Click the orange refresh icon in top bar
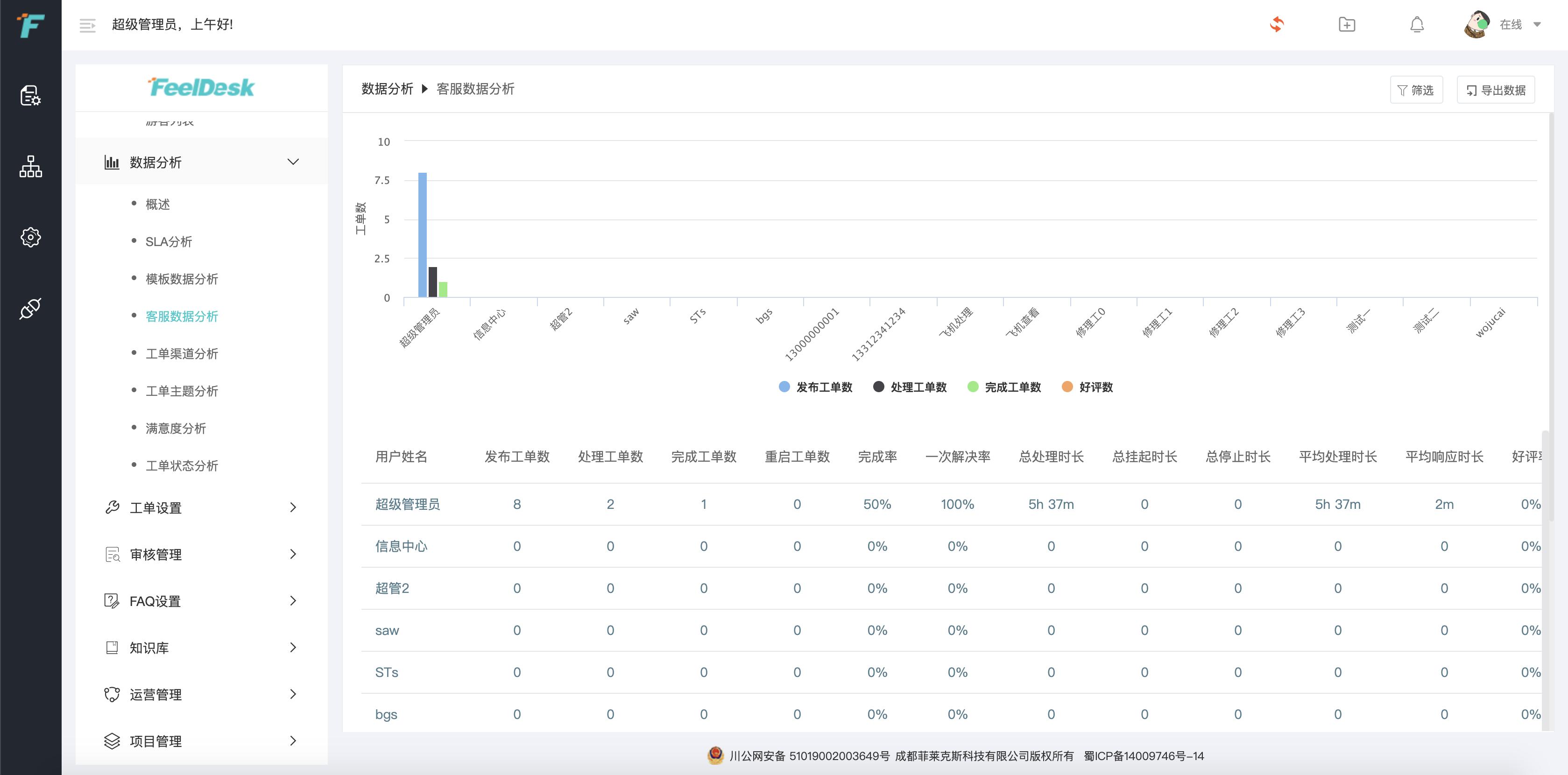 (x=1277, y=24)
